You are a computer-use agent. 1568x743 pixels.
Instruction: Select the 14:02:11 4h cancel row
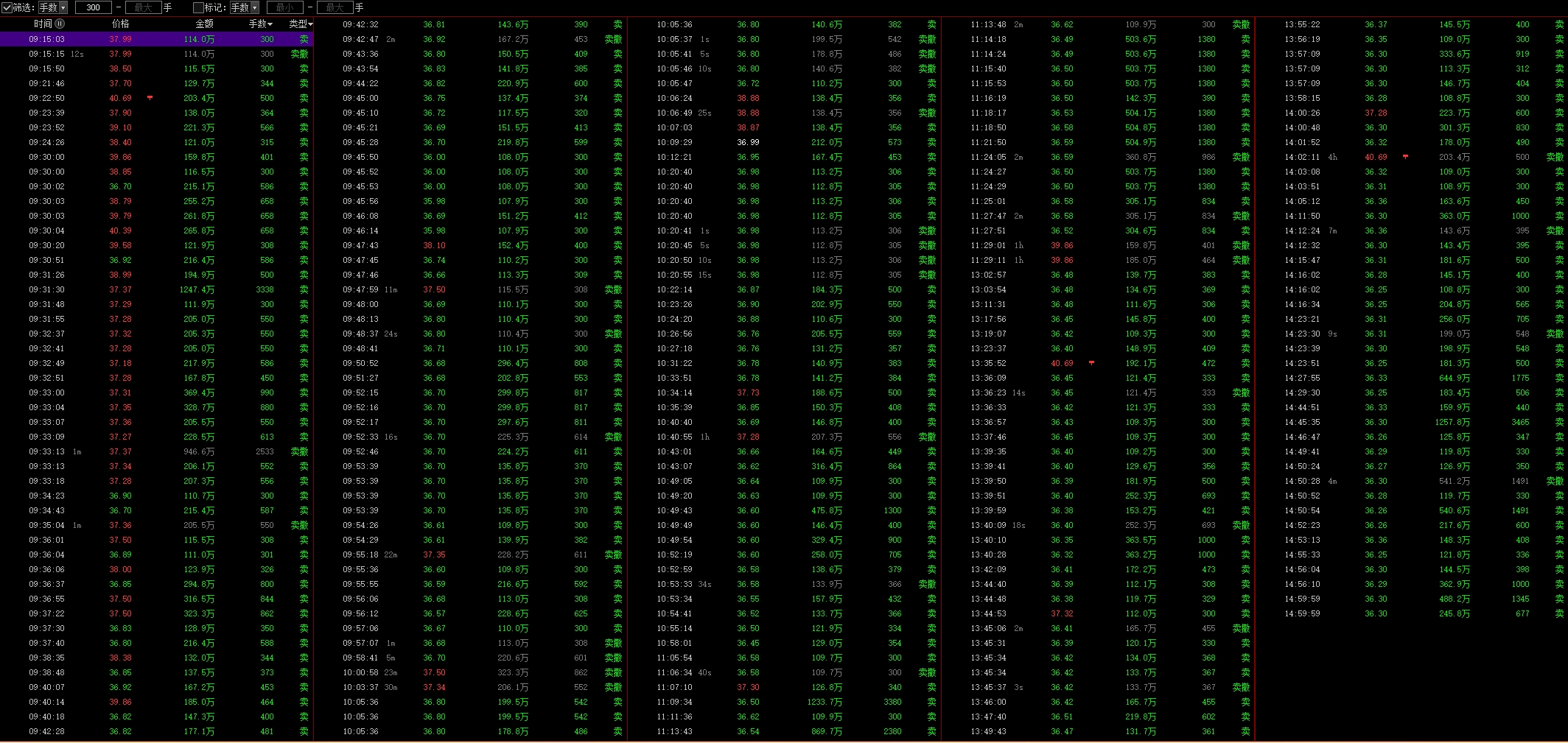pyautogui.click(x=1412, y=157)
